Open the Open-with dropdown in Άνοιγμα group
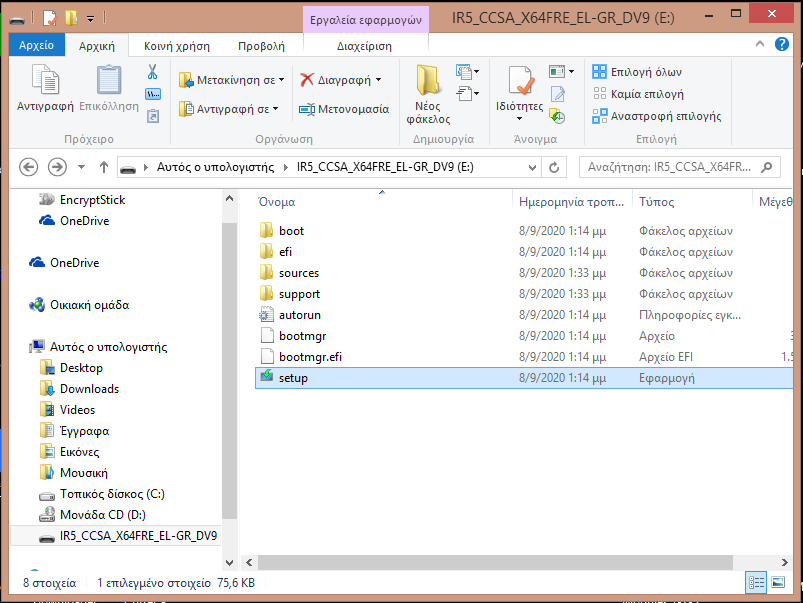The image size is (803, 603). 561,72
